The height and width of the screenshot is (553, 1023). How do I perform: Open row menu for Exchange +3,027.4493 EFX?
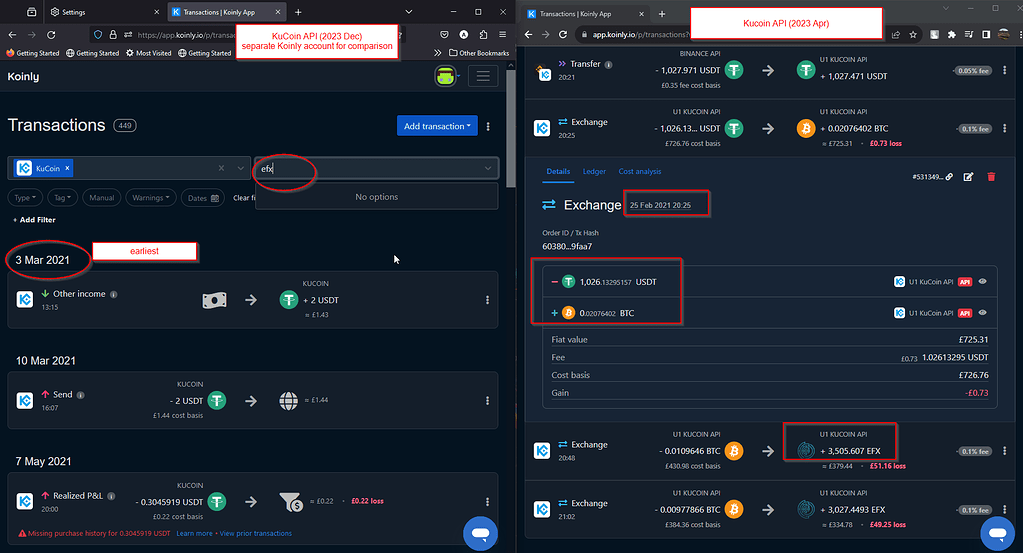click(1005, 509)
